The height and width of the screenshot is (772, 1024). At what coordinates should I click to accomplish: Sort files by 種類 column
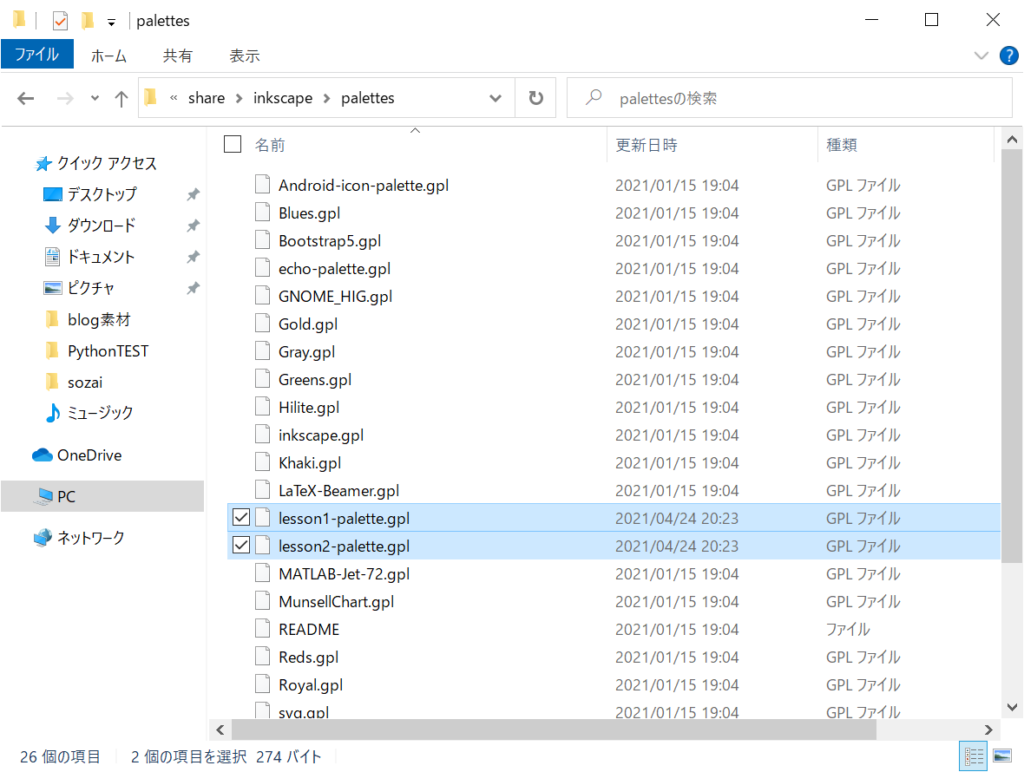[x=841, y=145]
